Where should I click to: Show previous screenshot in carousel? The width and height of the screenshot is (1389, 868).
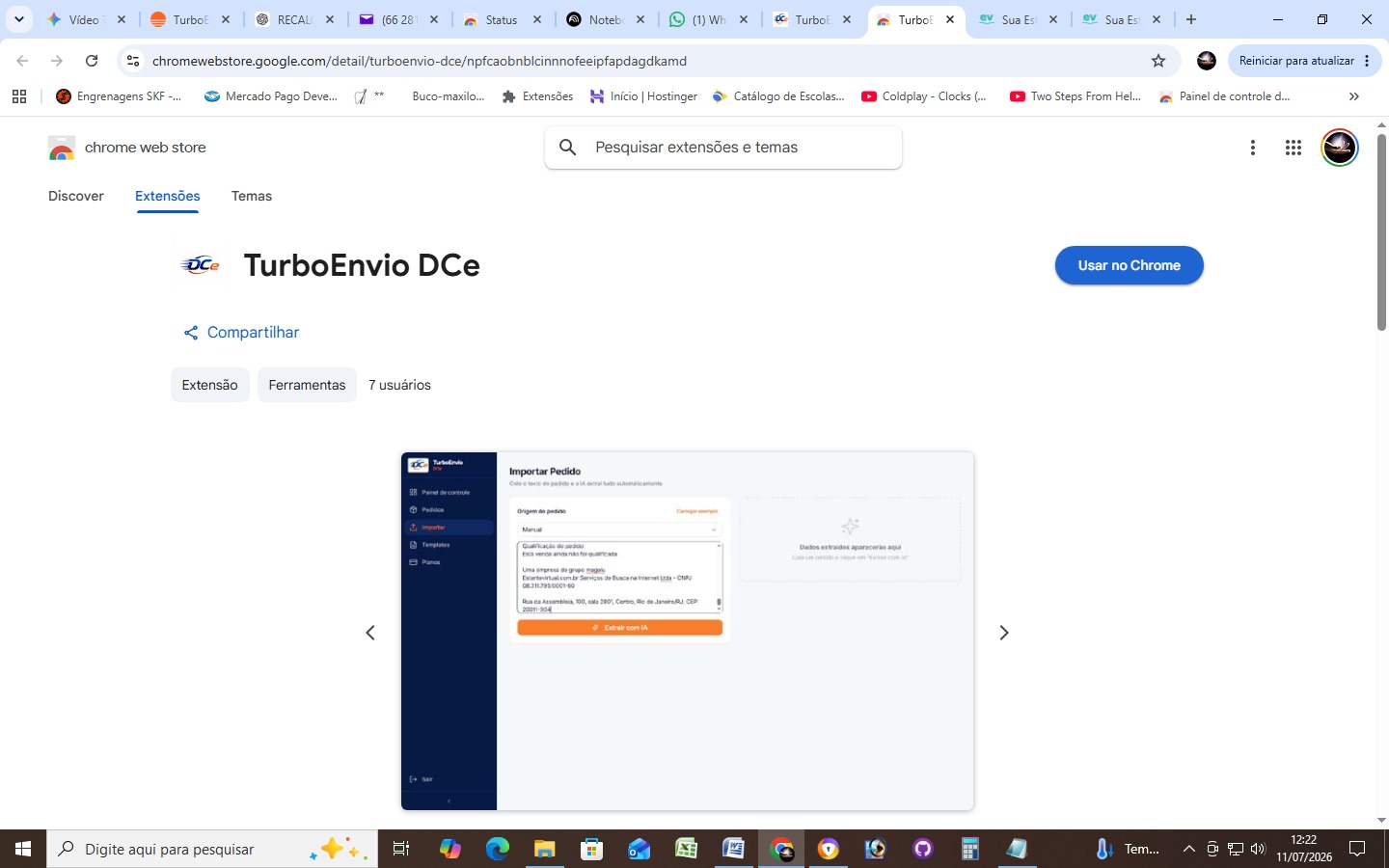[370, 633]
